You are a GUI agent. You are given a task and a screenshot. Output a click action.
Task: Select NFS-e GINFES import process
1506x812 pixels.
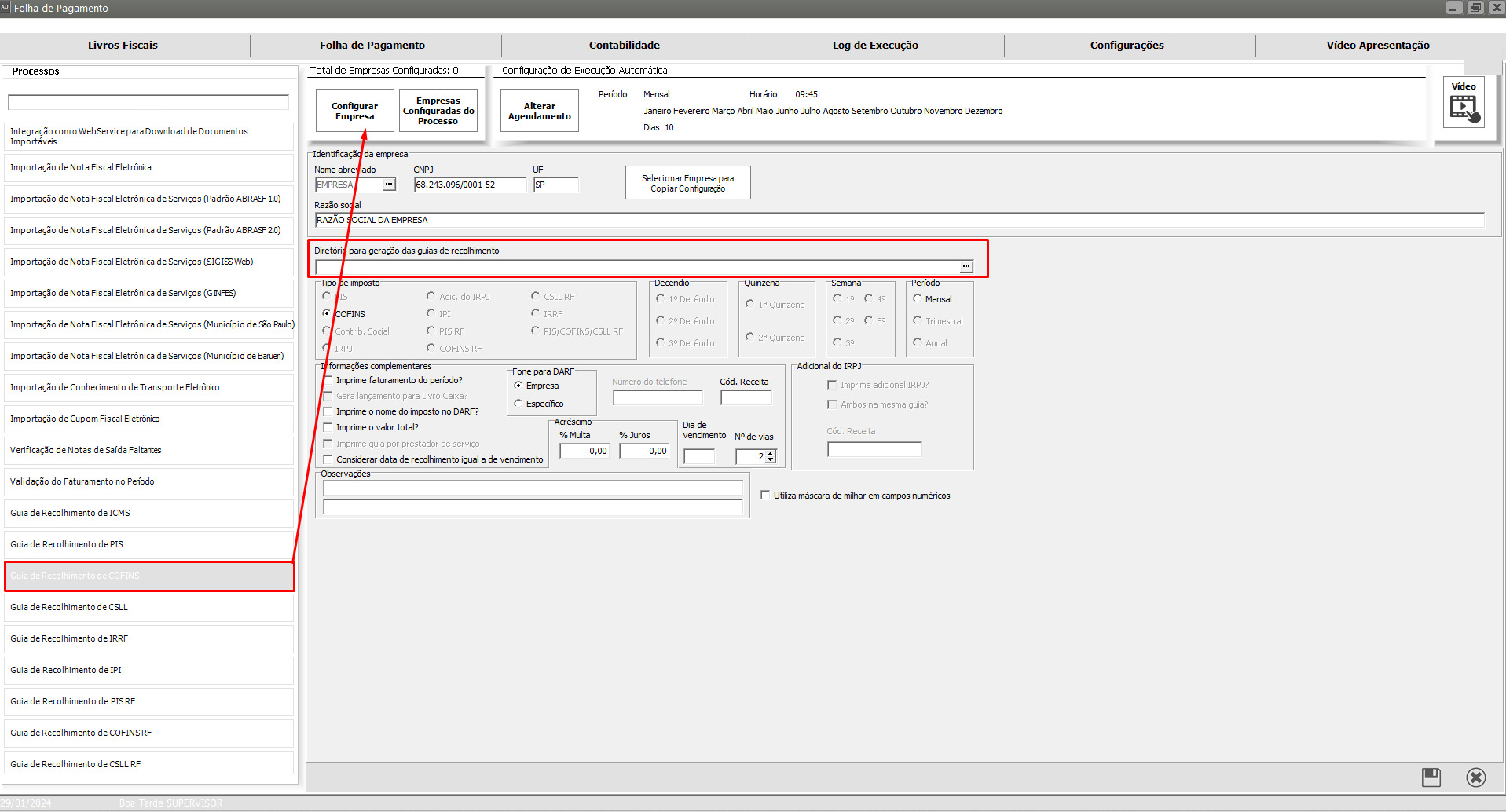pos(149,293)
